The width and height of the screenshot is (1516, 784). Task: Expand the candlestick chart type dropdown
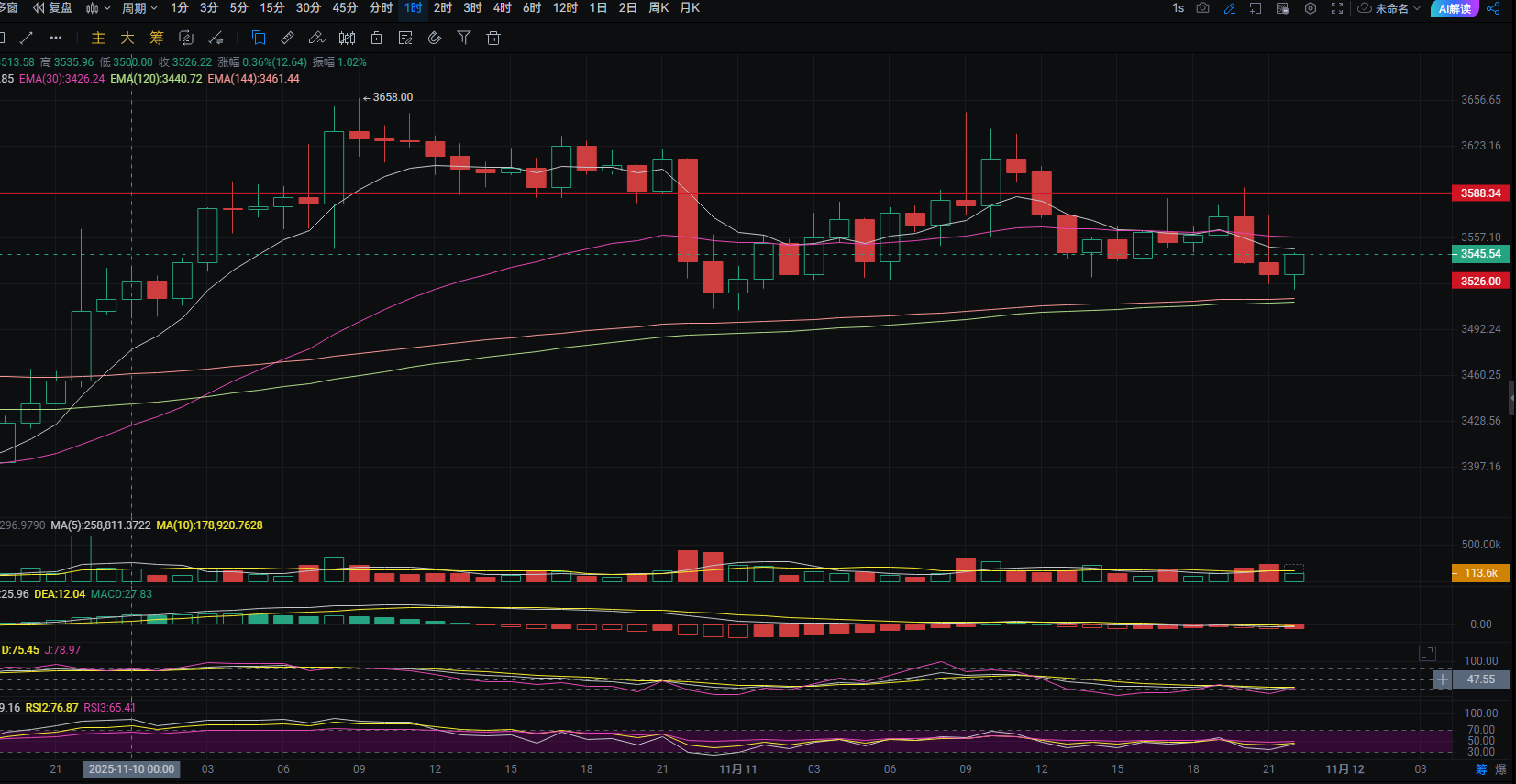click(x=97, y=8)
